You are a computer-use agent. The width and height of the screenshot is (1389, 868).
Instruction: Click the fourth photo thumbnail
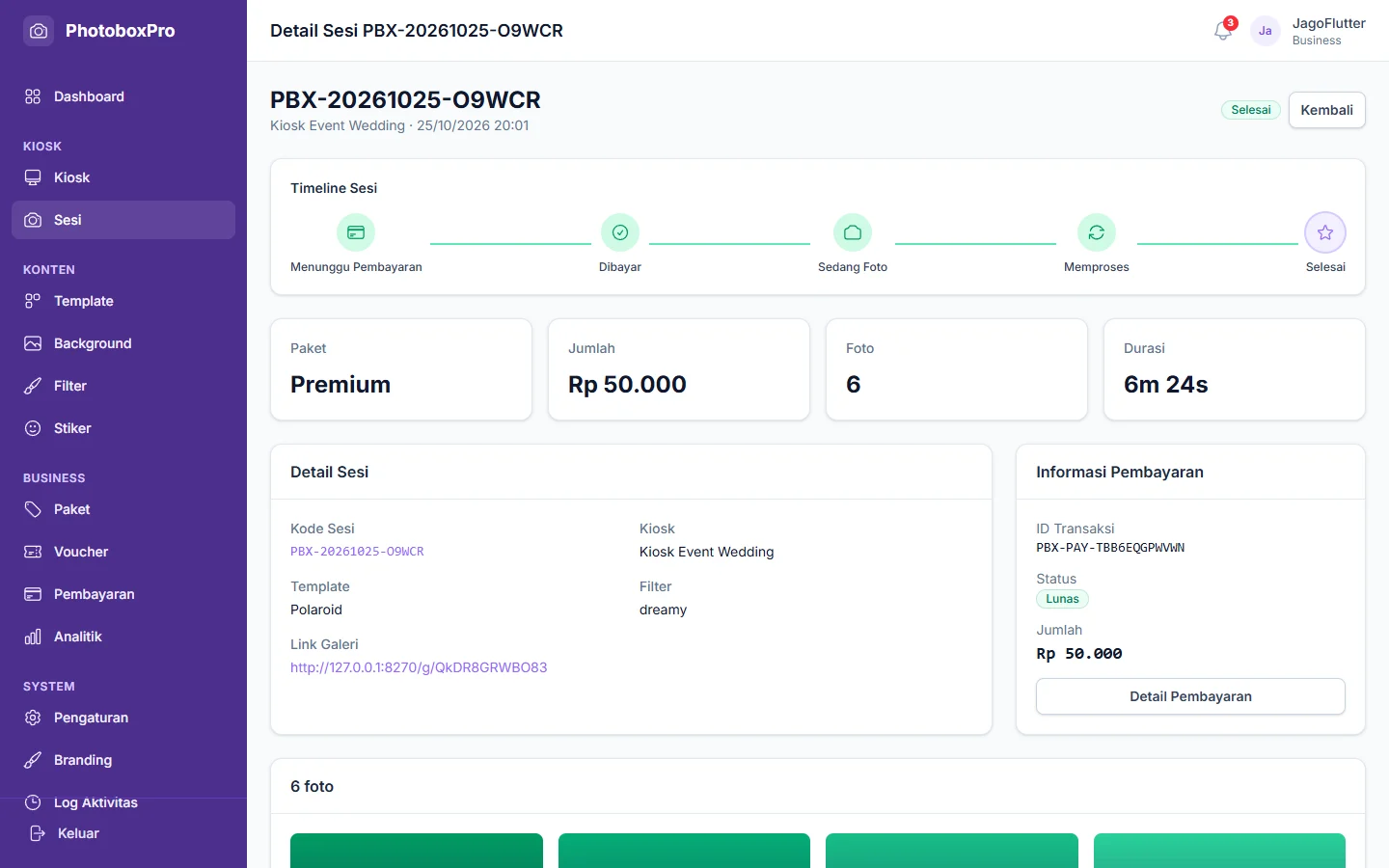1219,851
